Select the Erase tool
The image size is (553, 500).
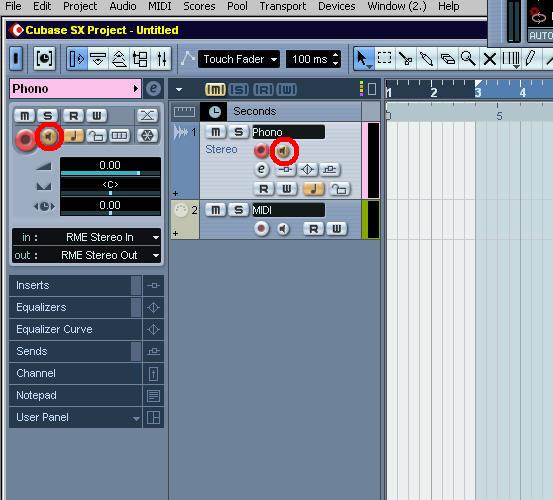tap(448, 59)
